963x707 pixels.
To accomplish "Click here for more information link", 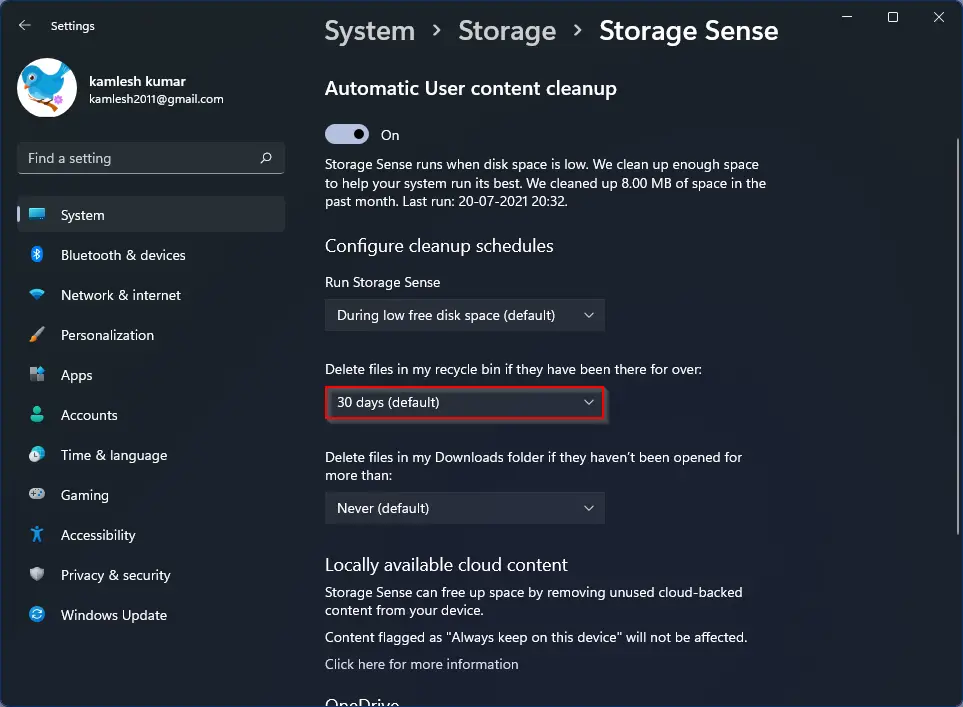I will click(421, 664).
